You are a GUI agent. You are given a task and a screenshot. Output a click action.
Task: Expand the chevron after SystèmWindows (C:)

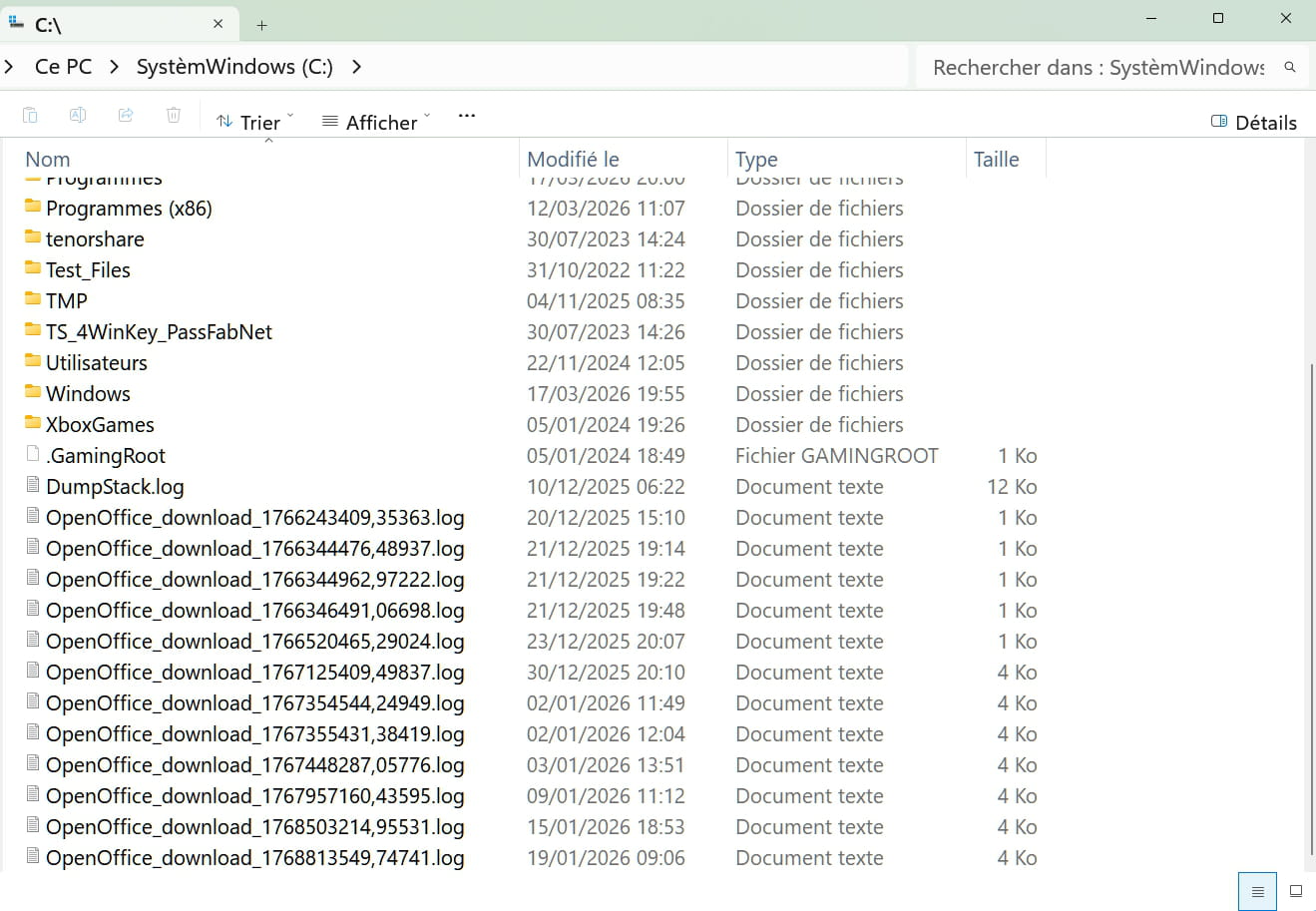(356, 67)
